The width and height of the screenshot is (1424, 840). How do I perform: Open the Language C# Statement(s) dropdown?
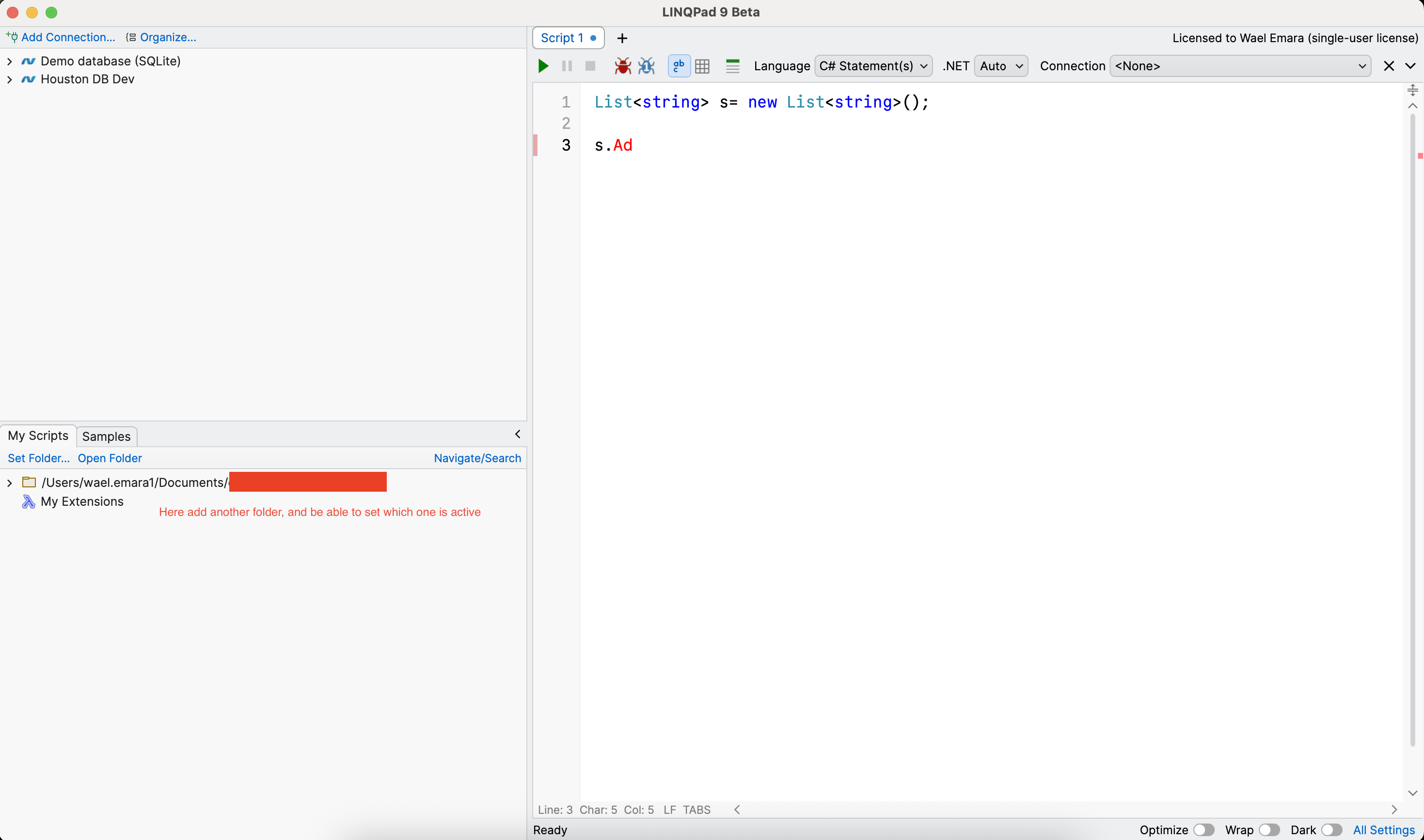873,66
